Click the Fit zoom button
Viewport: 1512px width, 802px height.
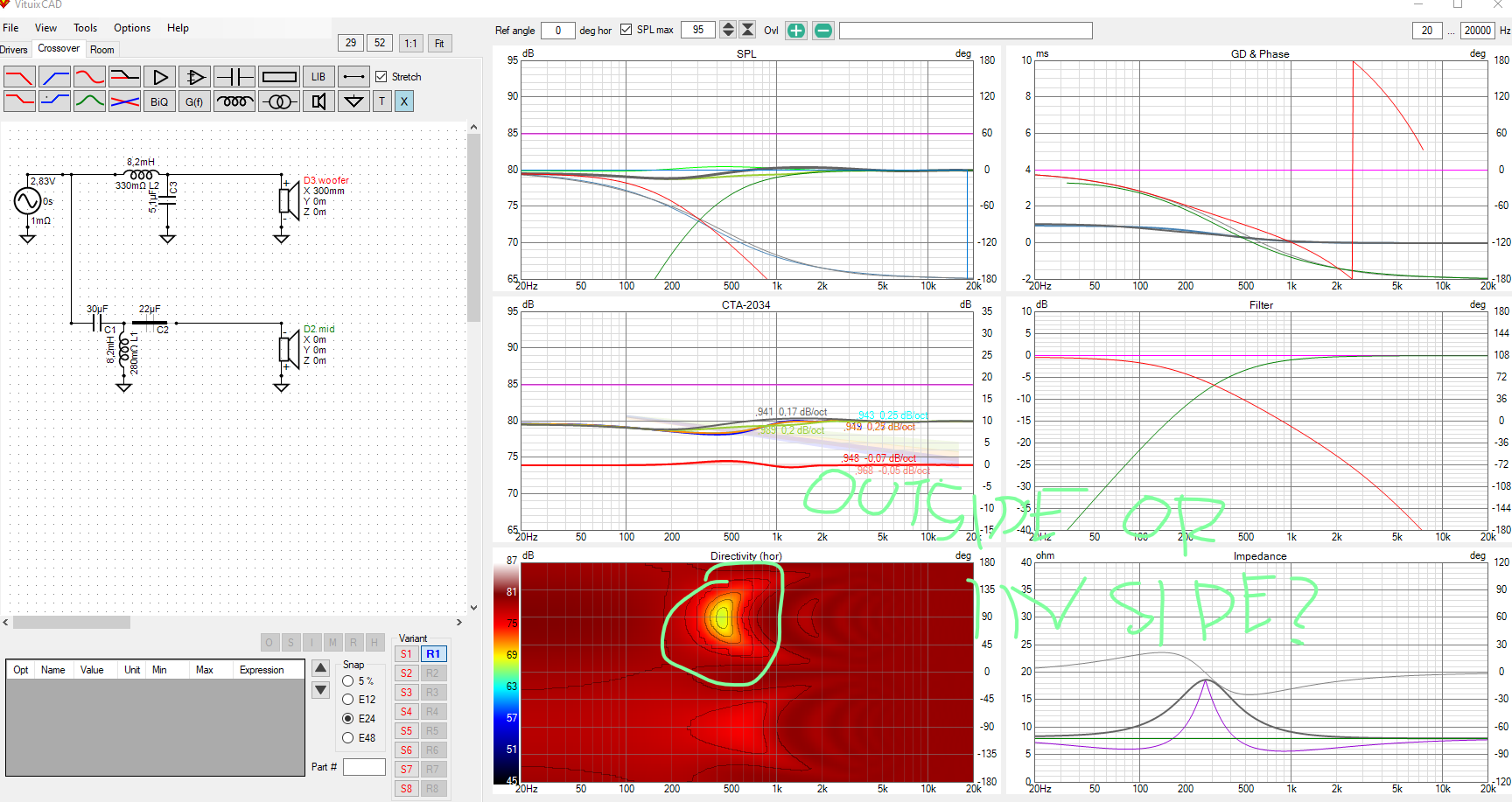(439, 43)
